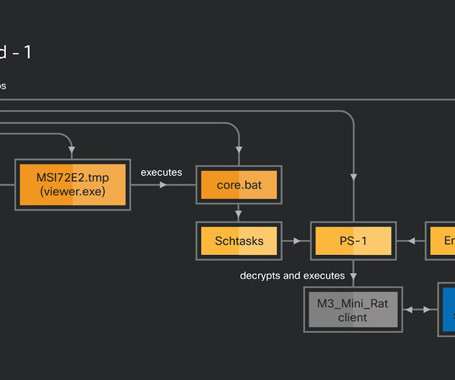Click the 'decrypts and executes' label
This screenshot has width=455, height=380.
point(292,276)
